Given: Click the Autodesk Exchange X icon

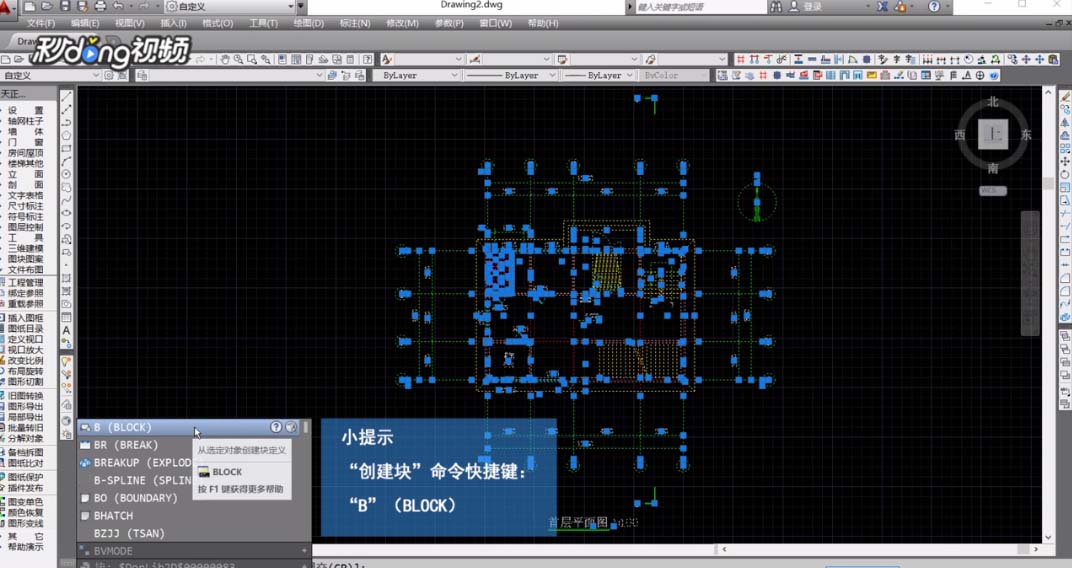Looking at the screenshot, I should 883,6.
